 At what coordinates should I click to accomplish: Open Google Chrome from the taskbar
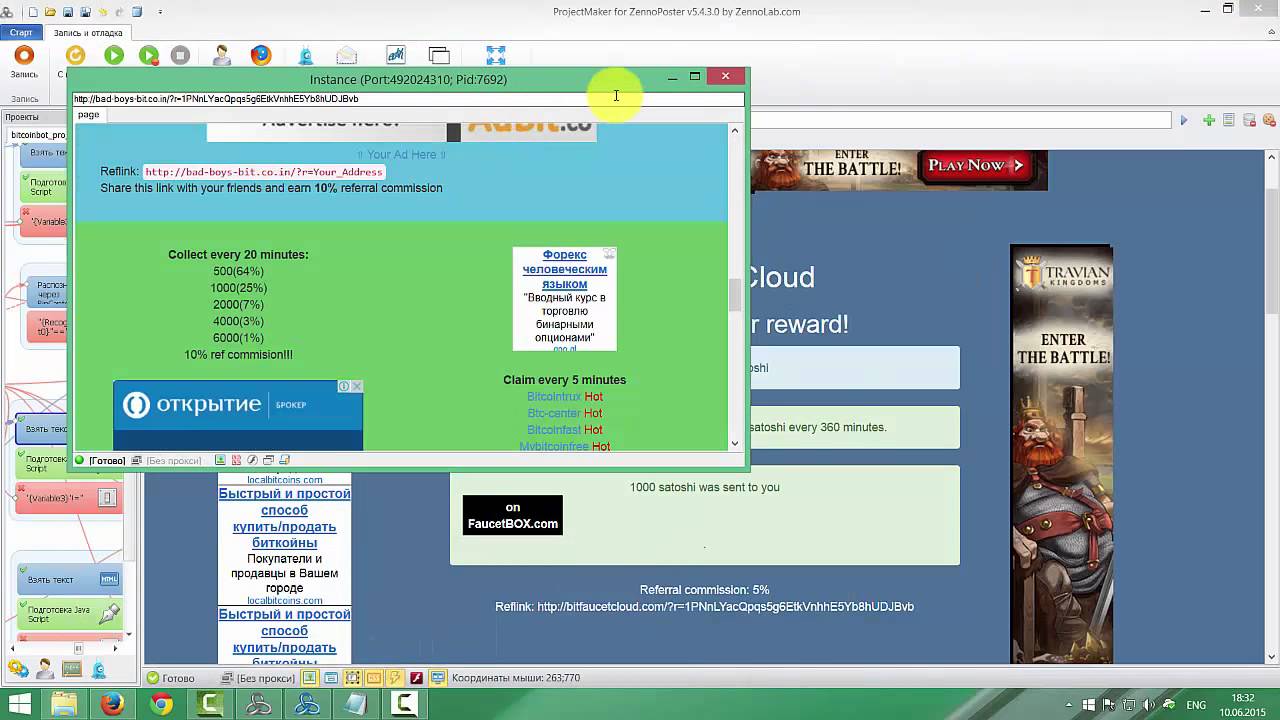click(x=161, y=705)
